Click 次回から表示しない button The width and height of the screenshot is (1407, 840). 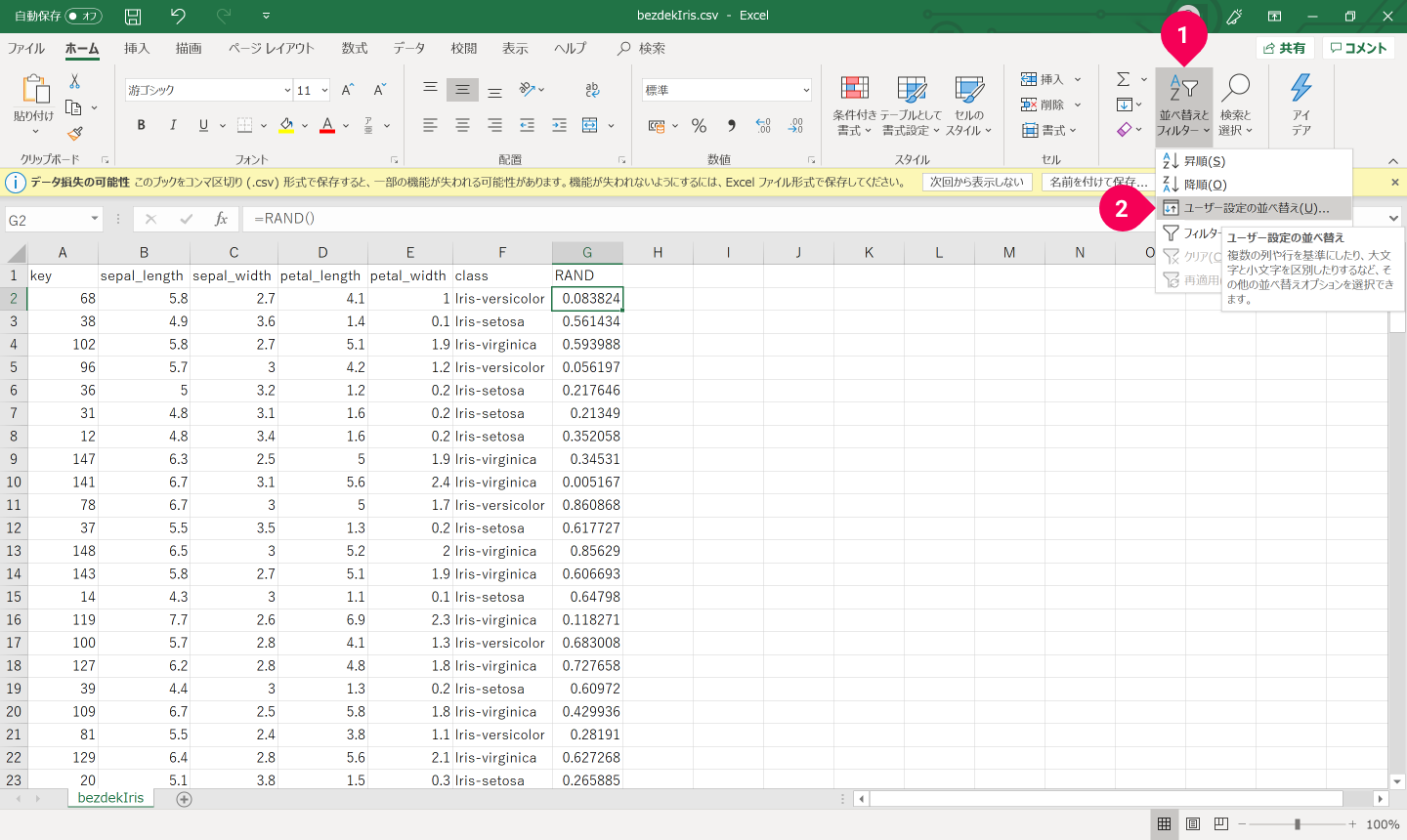tap(977, 182)
